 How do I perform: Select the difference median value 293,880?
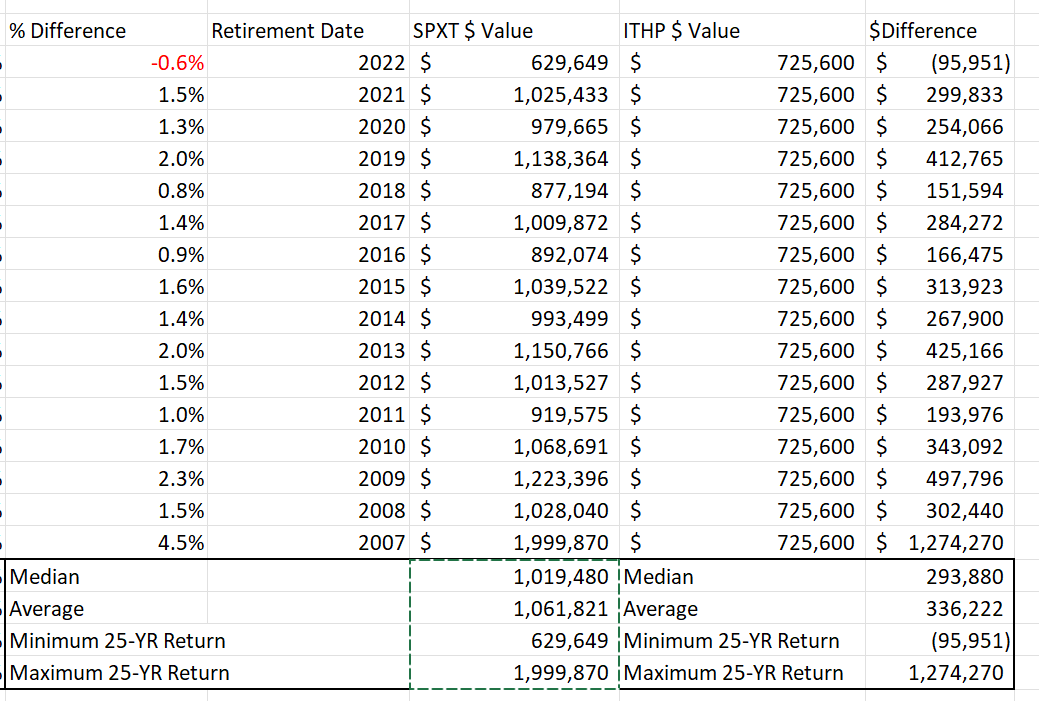940,576
